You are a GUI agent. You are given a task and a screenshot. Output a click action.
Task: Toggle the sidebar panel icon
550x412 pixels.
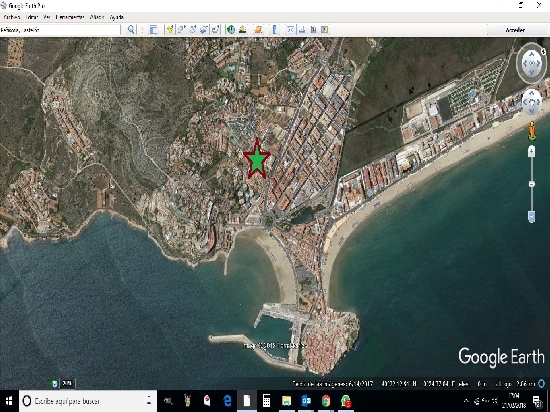tap(153, 30)
